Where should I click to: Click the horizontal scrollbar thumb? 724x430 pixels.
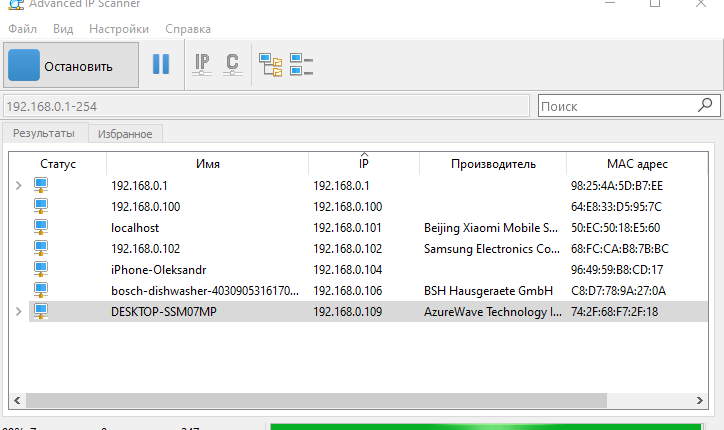[316, 400]
